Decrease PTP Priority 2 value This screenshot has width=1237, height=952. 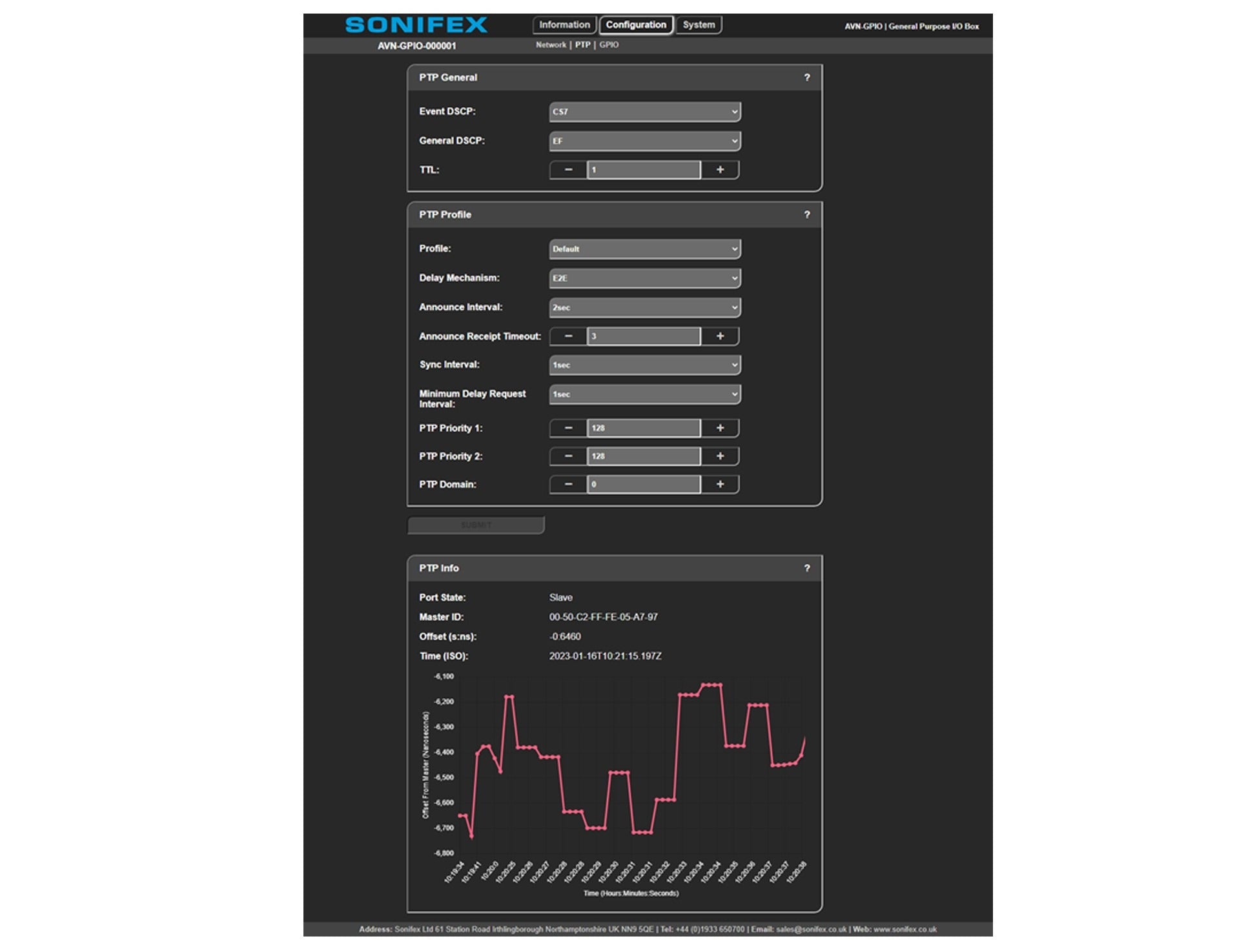coord(568,456)
